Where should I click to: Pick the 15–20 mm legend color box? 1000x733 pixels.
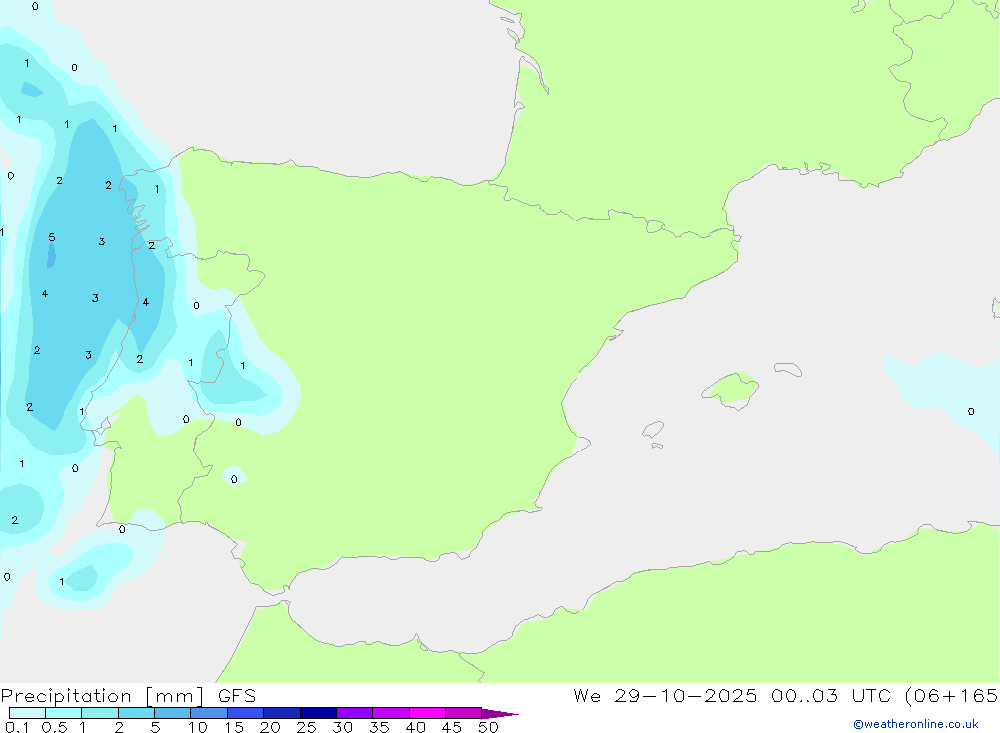click(246, 713)
